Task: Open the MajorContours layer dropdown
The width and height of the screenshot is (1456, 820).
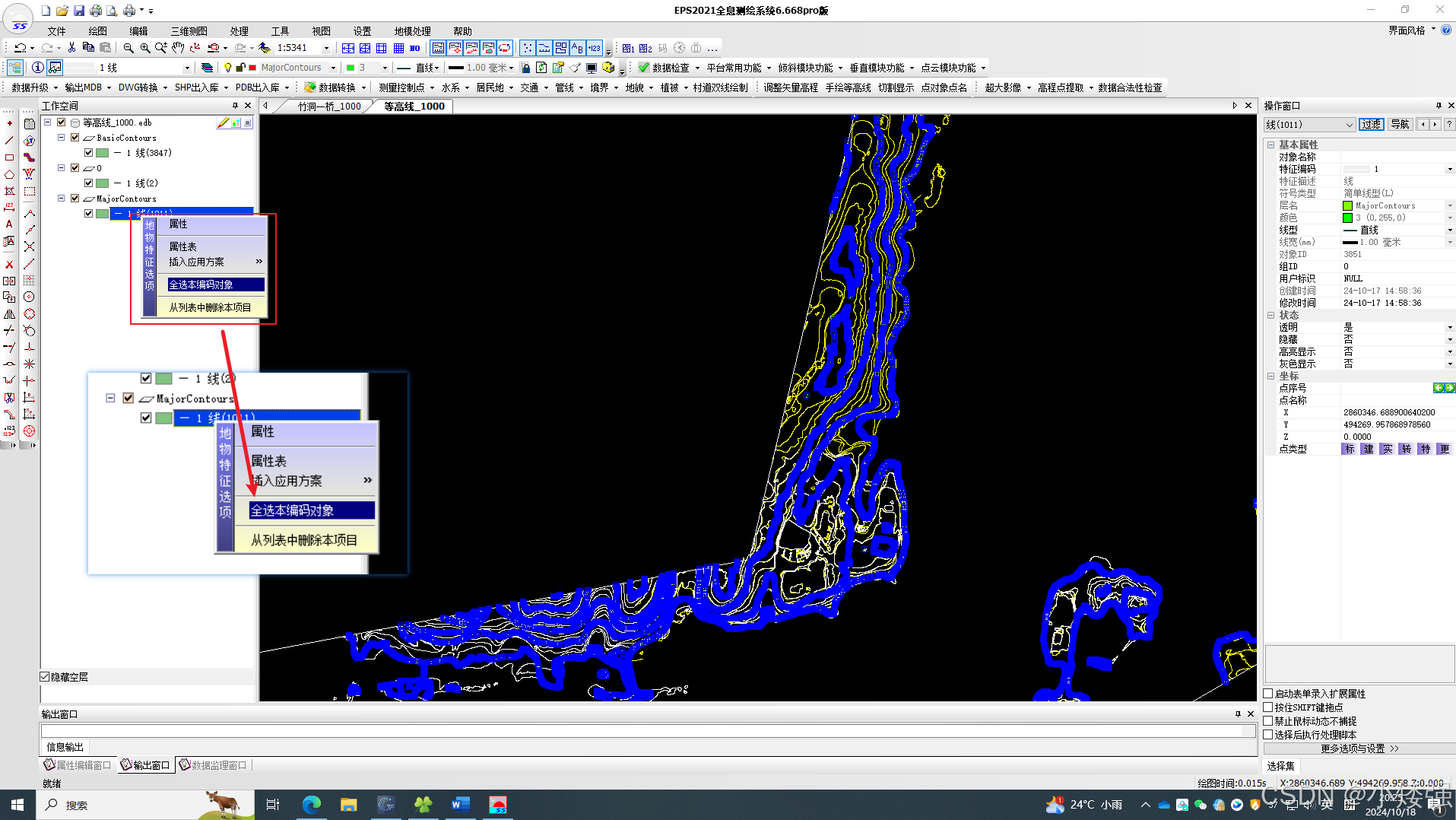Action: 333,68
